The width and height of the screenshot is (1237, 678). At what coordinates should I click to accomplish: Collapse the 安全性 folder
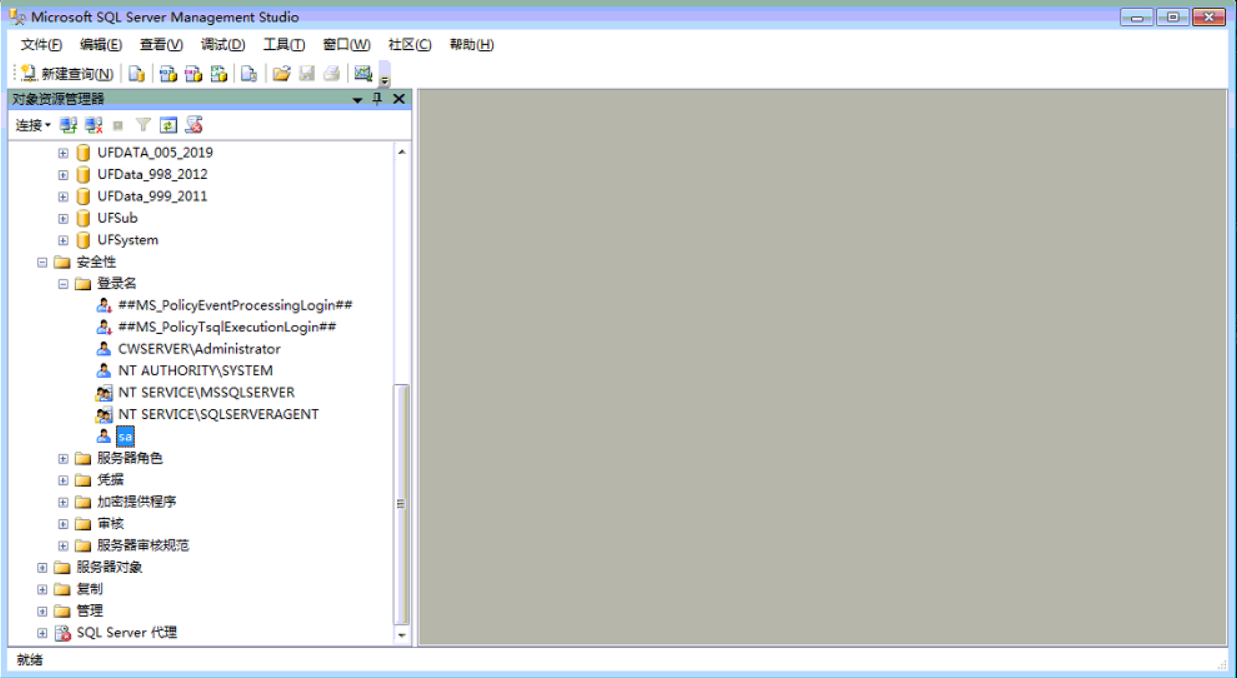click(42, 262)
